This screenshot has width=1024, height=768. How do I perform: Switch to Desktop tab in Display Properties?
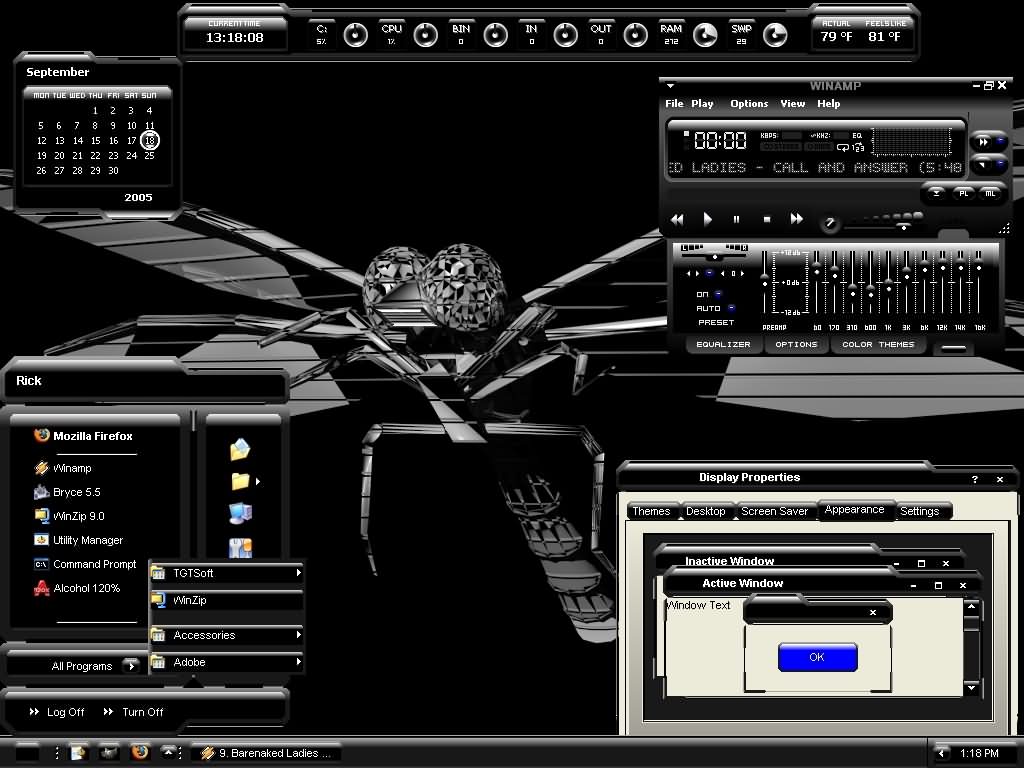click(x=705, y=511)
